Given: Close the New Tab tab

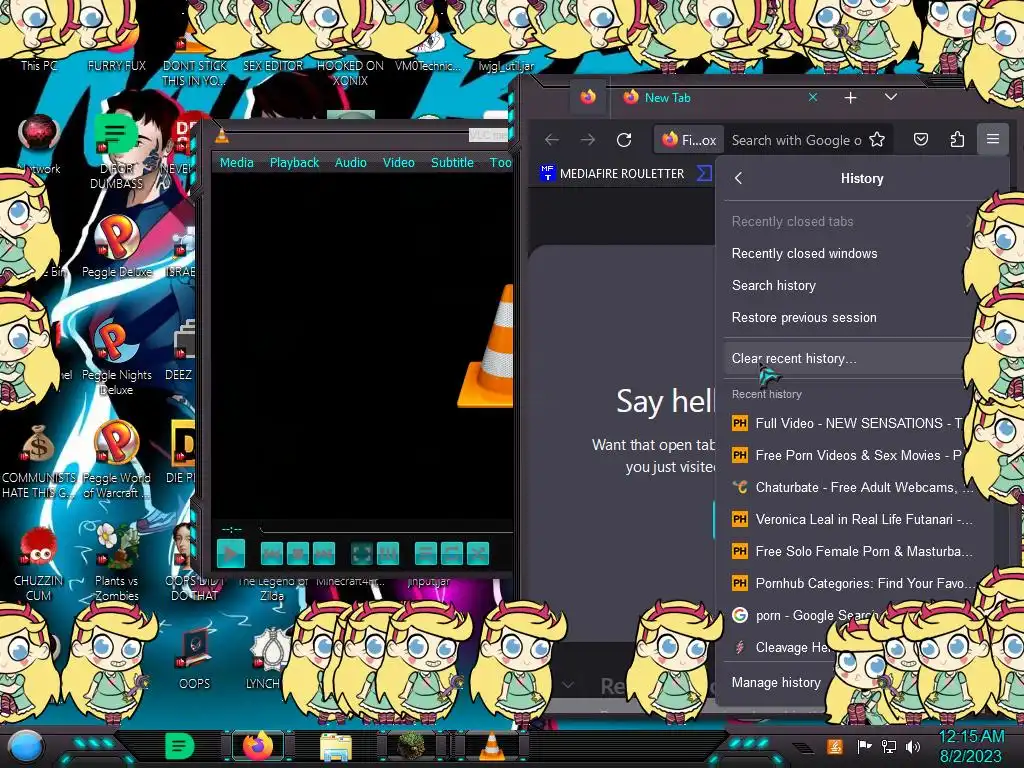Looking at the screenshot, I should click(x=813, y=97).
